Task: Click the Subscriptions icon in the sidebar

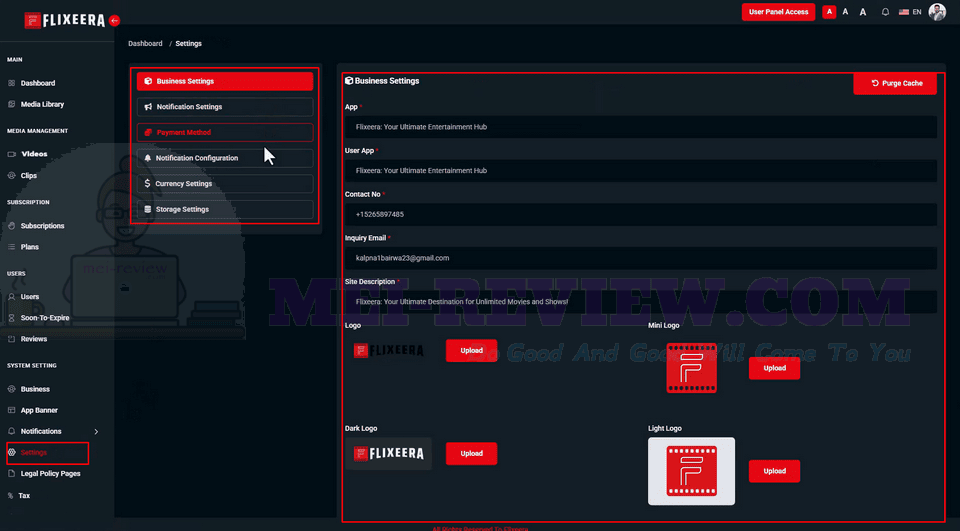Action: [12, 226]
